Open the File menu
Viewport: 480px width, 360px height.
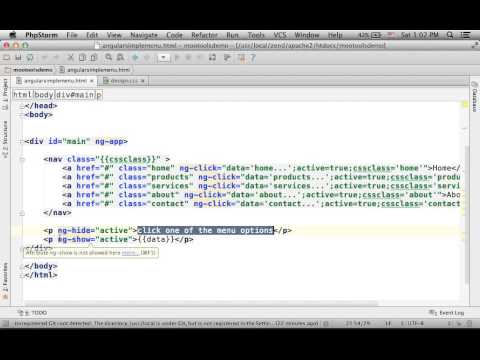point(72,35)
